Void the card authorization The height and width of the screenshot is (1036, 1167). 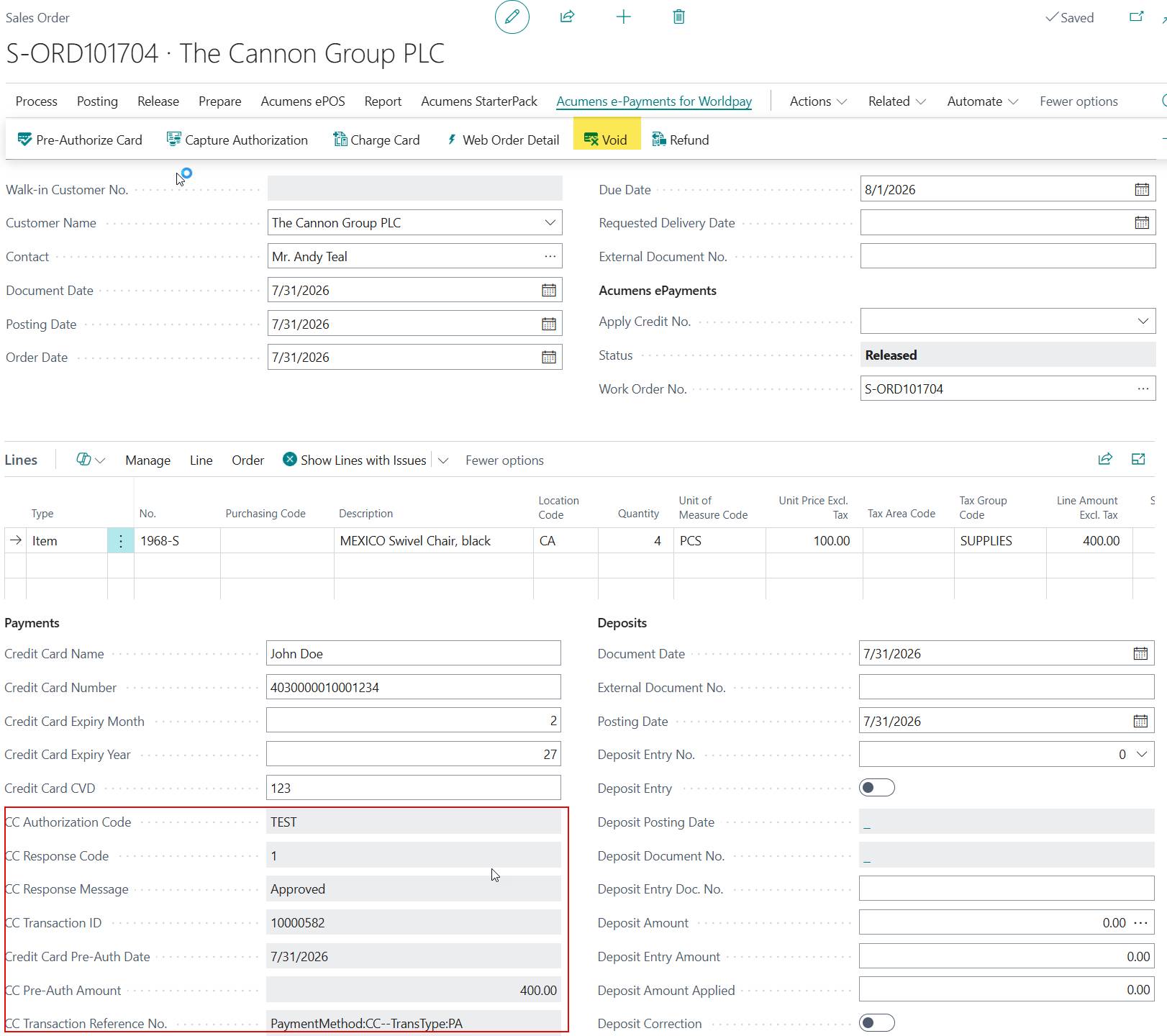tap(607, 140)
